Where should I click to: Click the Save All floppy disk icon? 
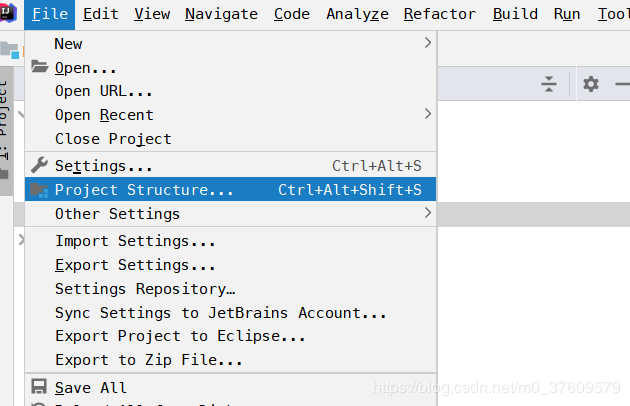tap(39, 387)
